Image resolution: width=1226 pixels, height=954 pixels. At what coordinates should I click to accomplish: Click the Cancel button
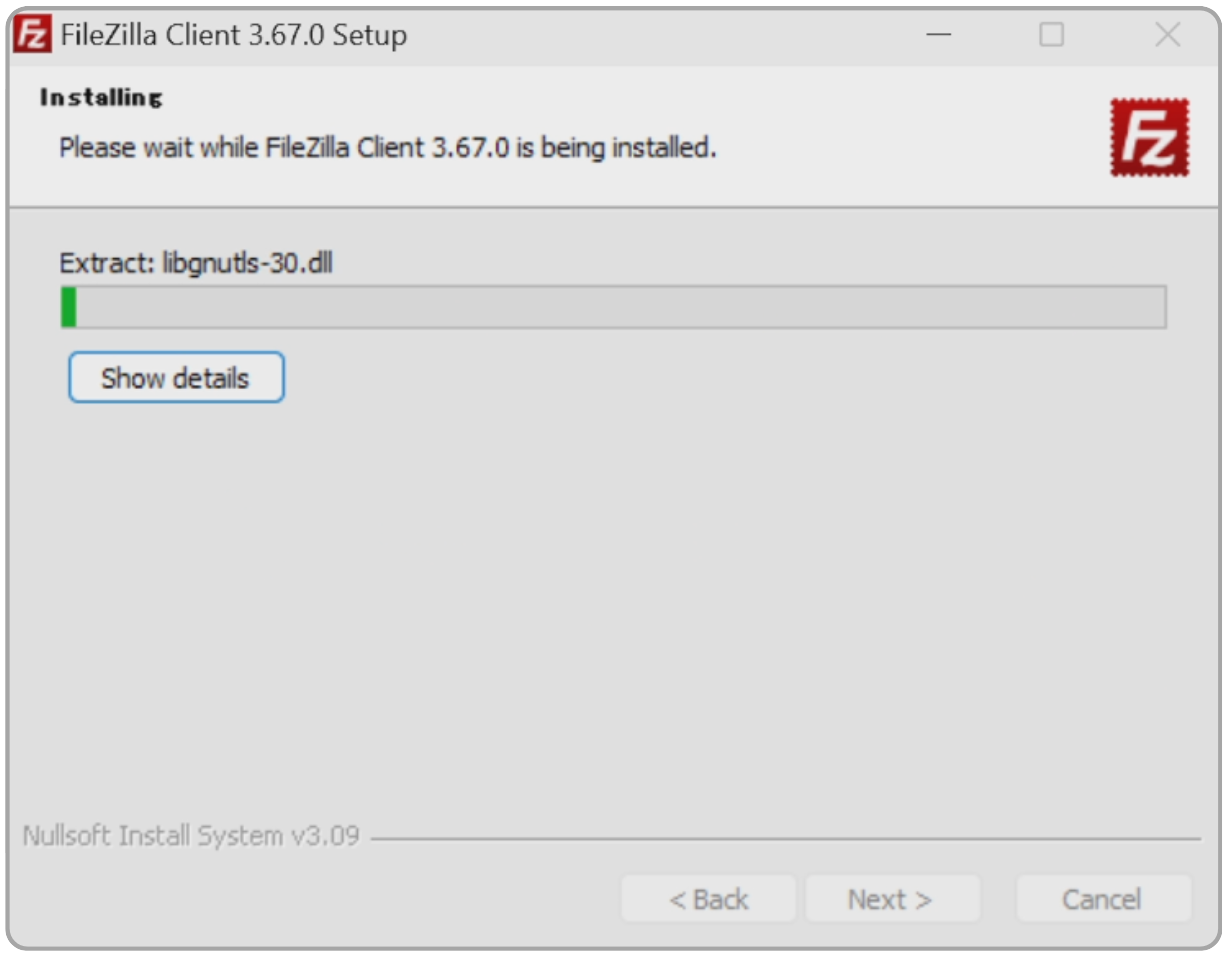pyautogui.click(x=1102, y=899)
